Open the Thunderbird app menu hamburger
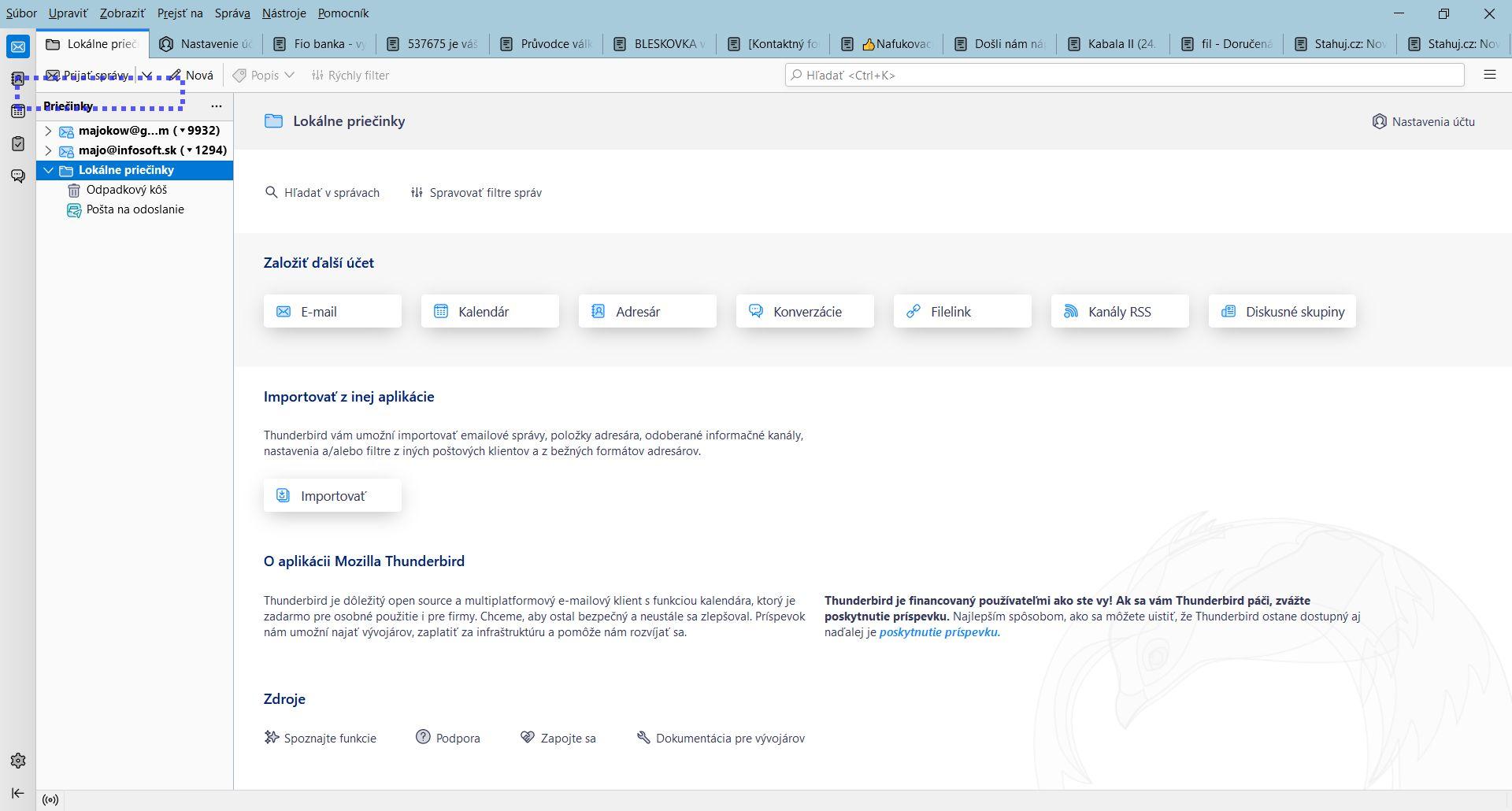Screen dimensions: 1512x811 1489,75
